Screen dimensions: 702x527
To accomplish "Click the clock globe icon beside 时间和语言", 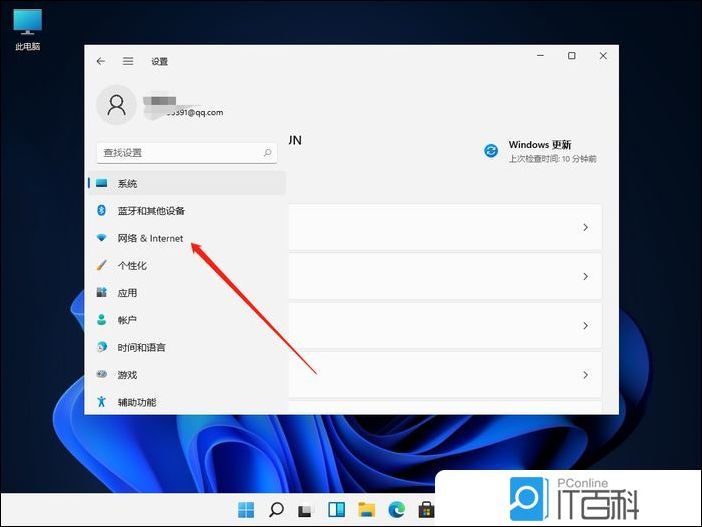I will pos(102,347).
